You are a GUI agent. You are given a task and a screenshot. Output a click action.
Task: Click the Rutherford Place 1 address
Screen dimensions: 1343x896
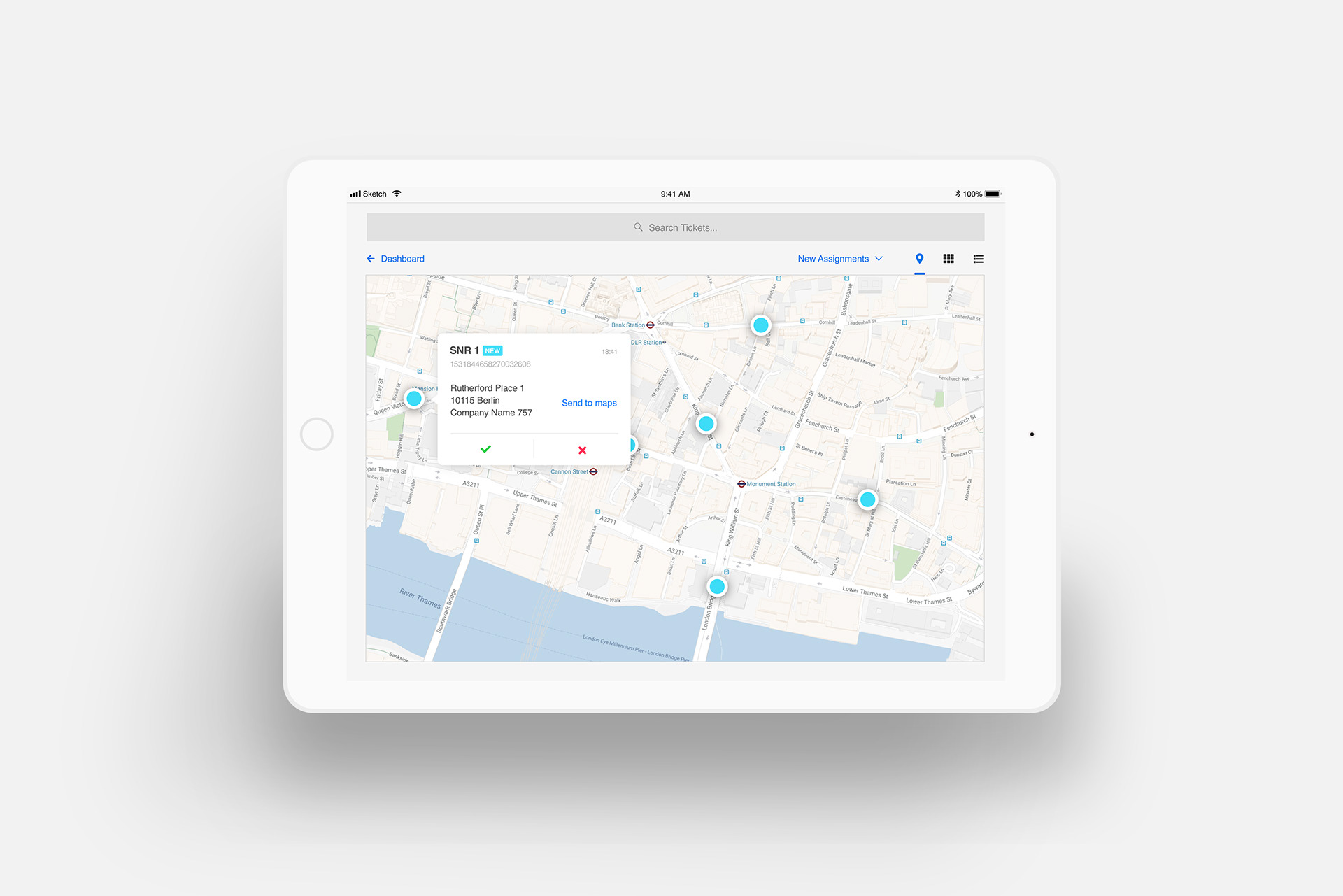pyautogui.click(x=487, y=388)
